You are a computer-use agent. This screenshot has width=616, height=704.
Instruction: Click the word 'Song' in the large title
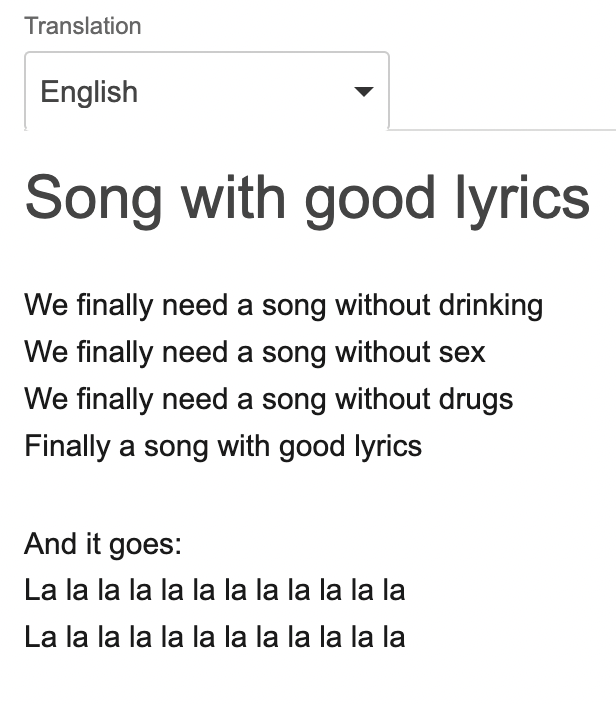tap(93, 197)
